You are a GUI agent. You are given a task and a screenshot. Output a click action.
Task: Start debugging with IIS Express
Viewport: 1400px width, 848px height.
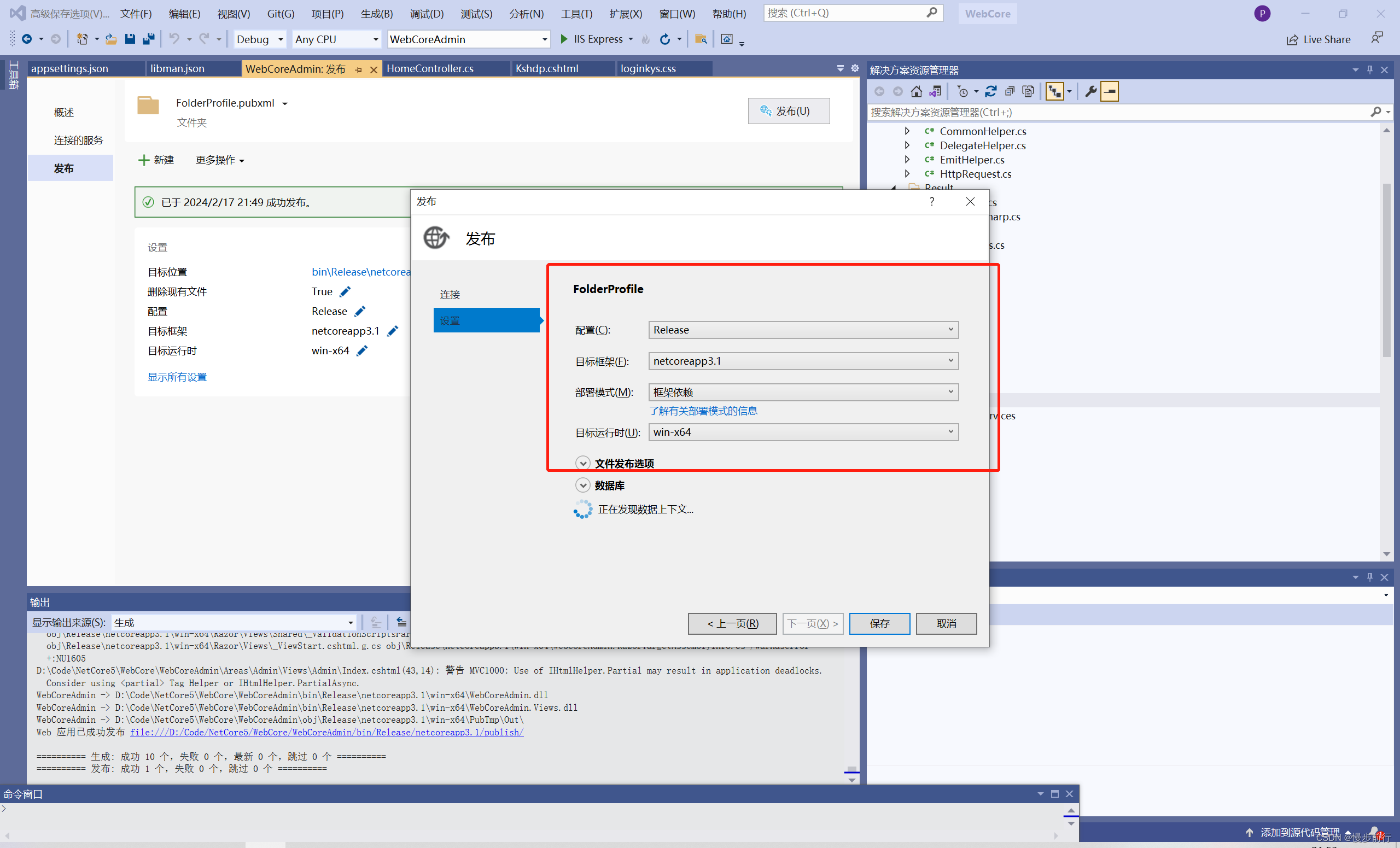pyautogui.click(x=597, y=39)
